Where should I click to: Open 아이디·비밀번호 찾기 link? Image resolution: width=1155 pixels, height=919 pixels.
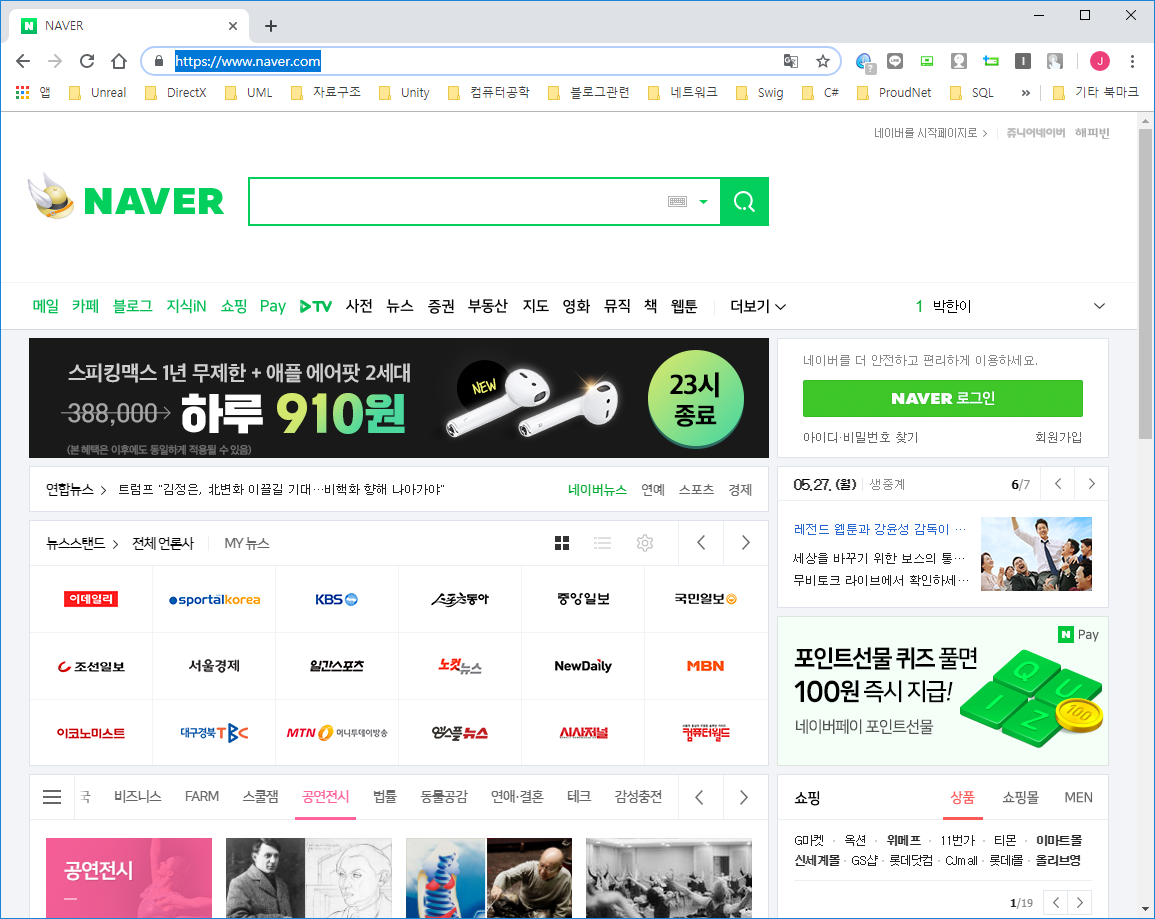860,437
